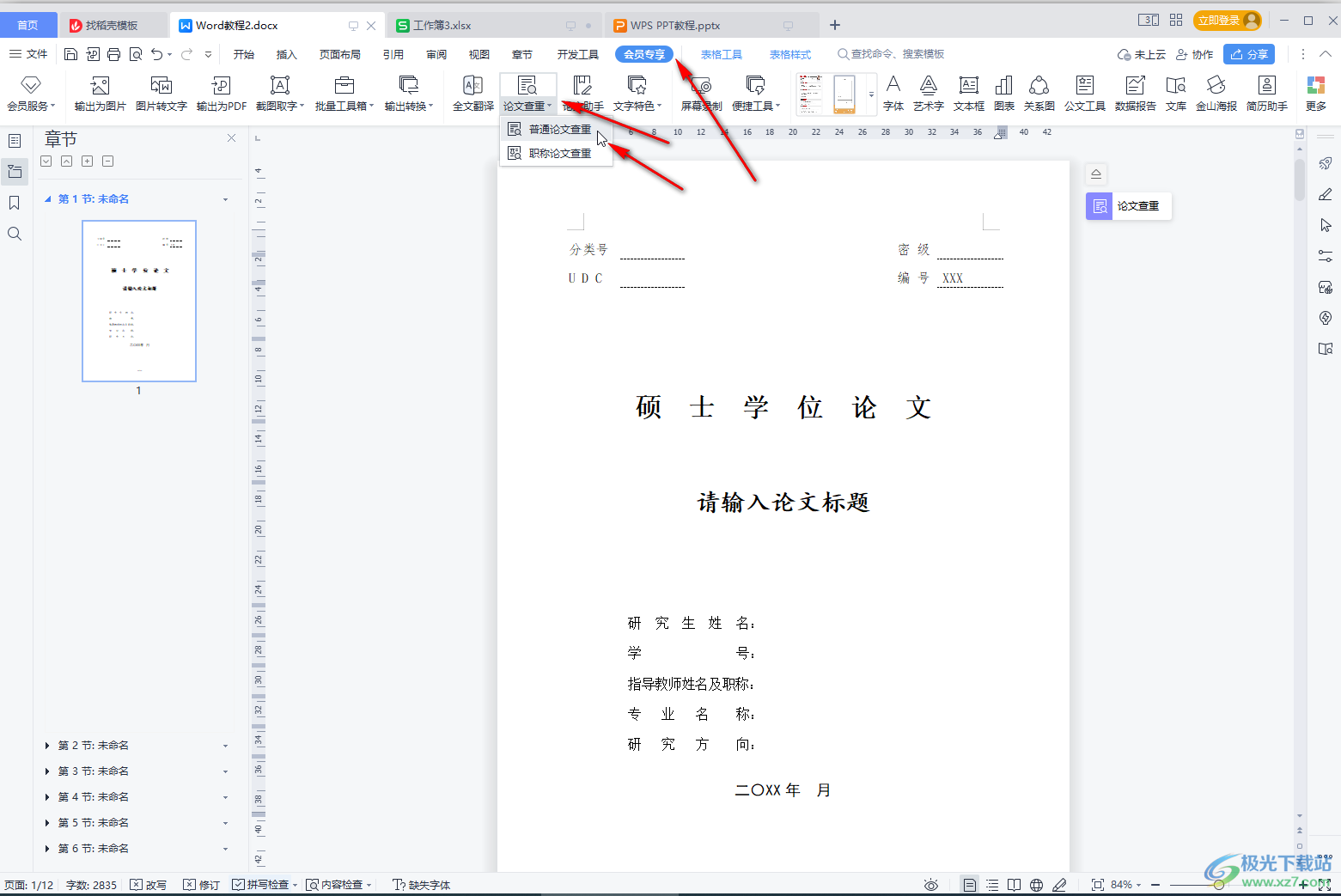Click the 立即登录 login button
This screenshot has width=1341, height=896.
click(x=1227, y=20)
